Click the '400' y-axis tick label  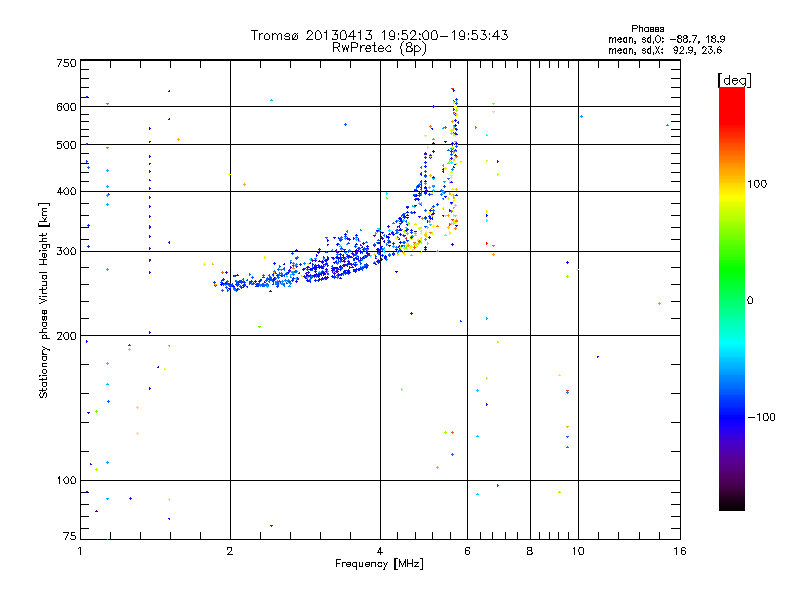(x=66, y=192)
